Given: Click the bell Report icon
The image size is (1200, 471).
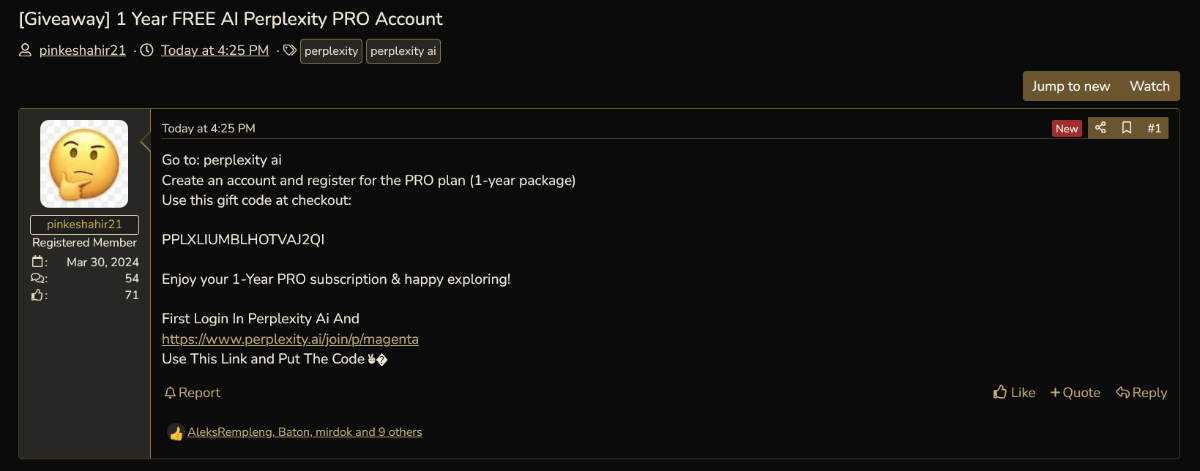Looking at the screenshot, I should coord(170,393).
